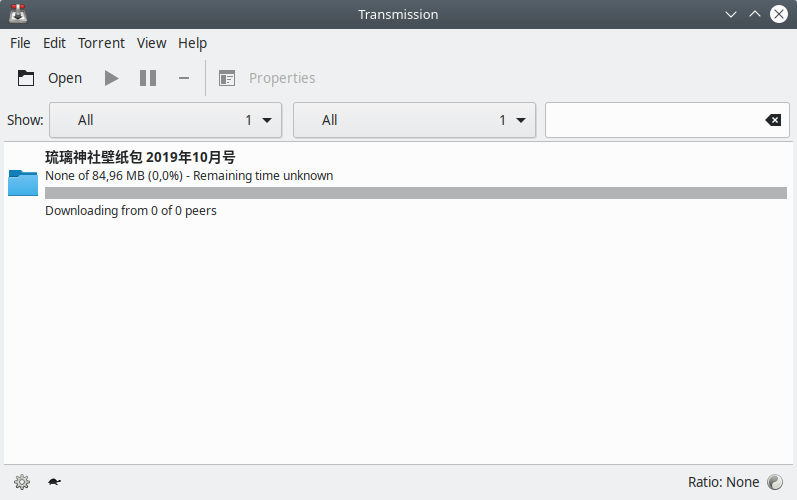Expand the first Show filter dropdown
This screenshot has height=500, width=797.
(x=166, y=120)
